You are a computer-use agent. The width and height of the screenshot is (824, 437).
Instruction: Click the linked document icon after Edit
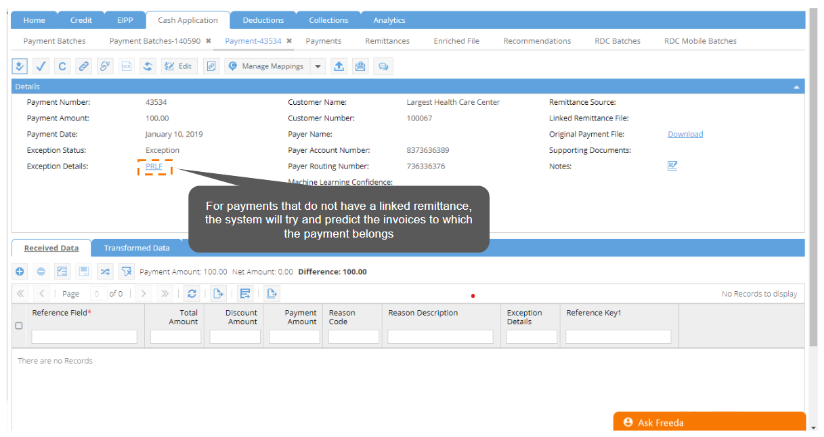[x=211, y=66]
